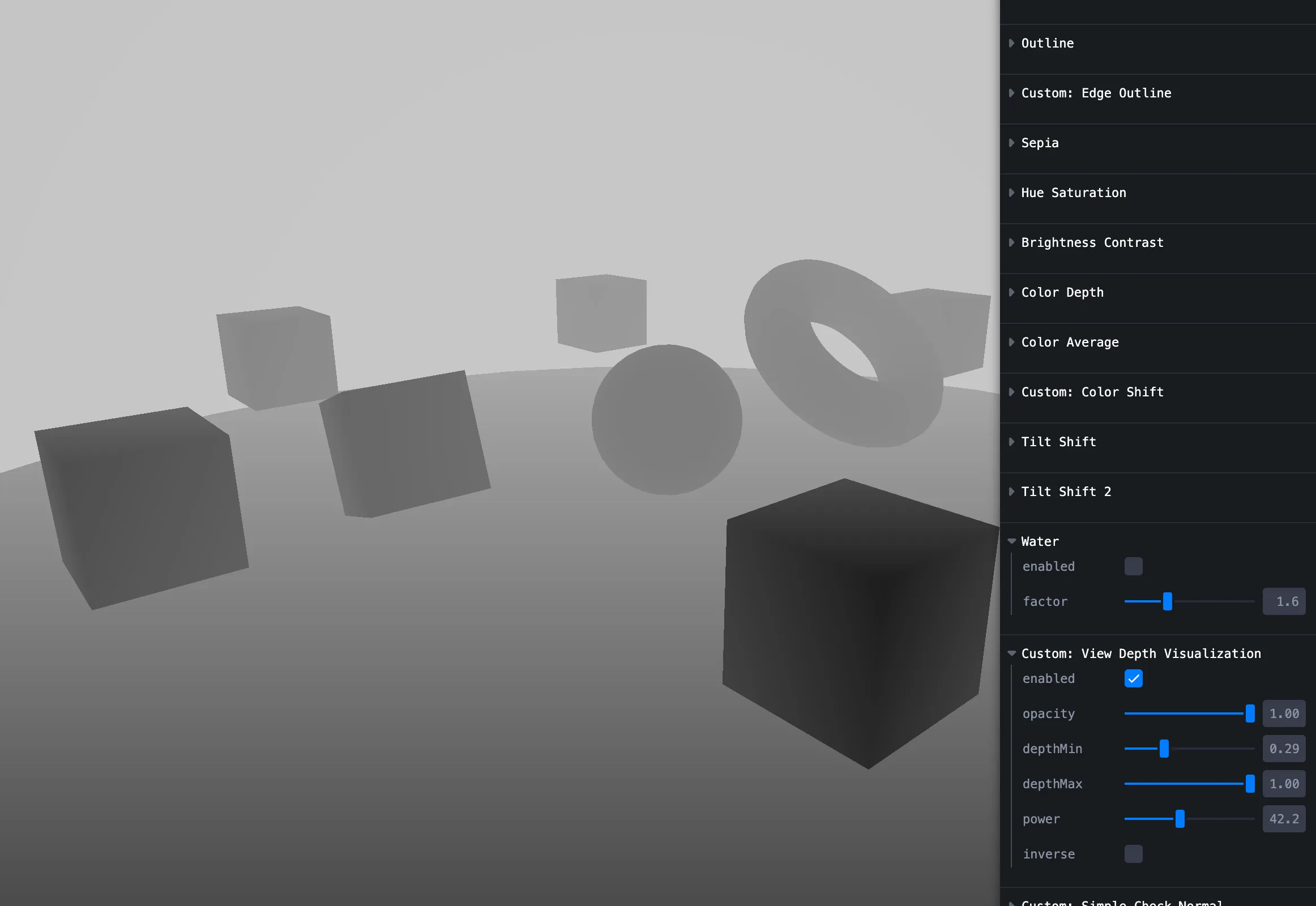Select the power value field showing 42.2
Viewport: 1316px width, 906px height.
coord(1284,819)
